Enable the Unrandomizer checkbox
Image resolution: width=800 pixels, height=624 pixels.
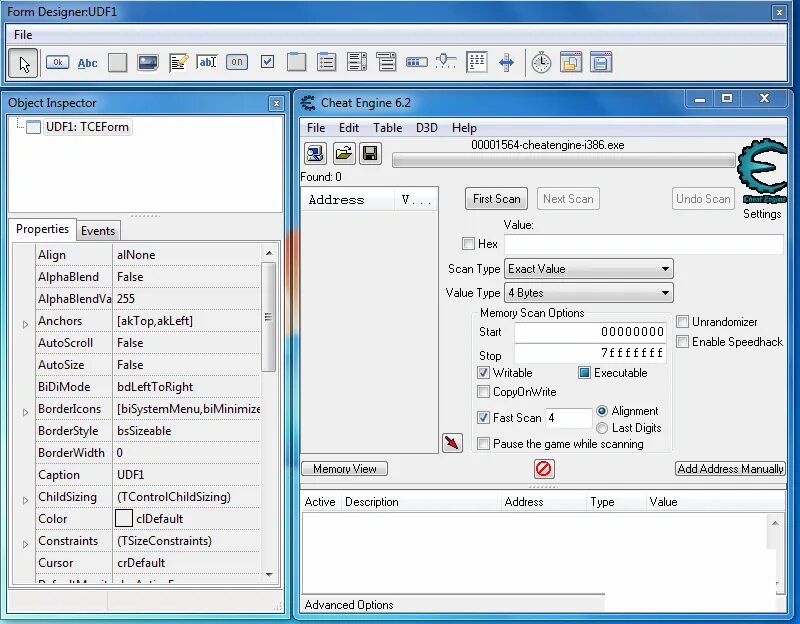tap(682, 321)
